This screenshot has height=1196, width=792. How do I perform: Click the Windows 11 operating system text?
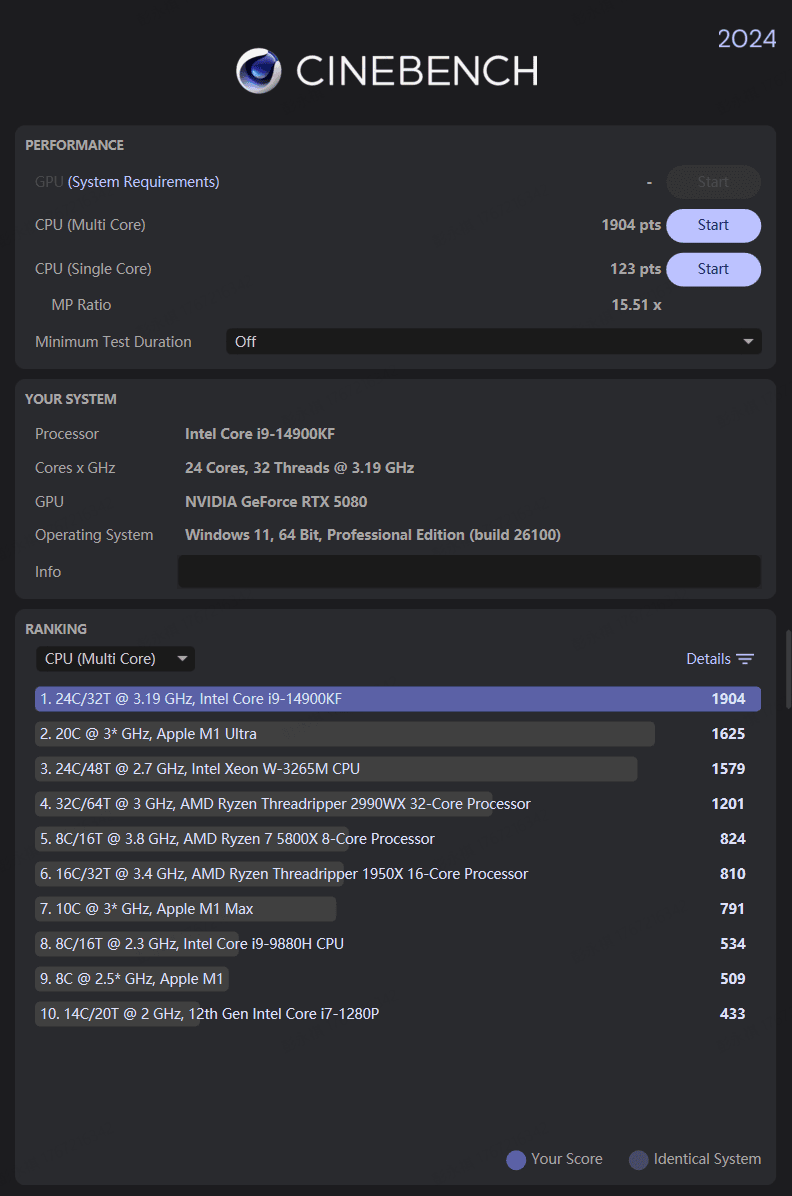pos(372,535)
